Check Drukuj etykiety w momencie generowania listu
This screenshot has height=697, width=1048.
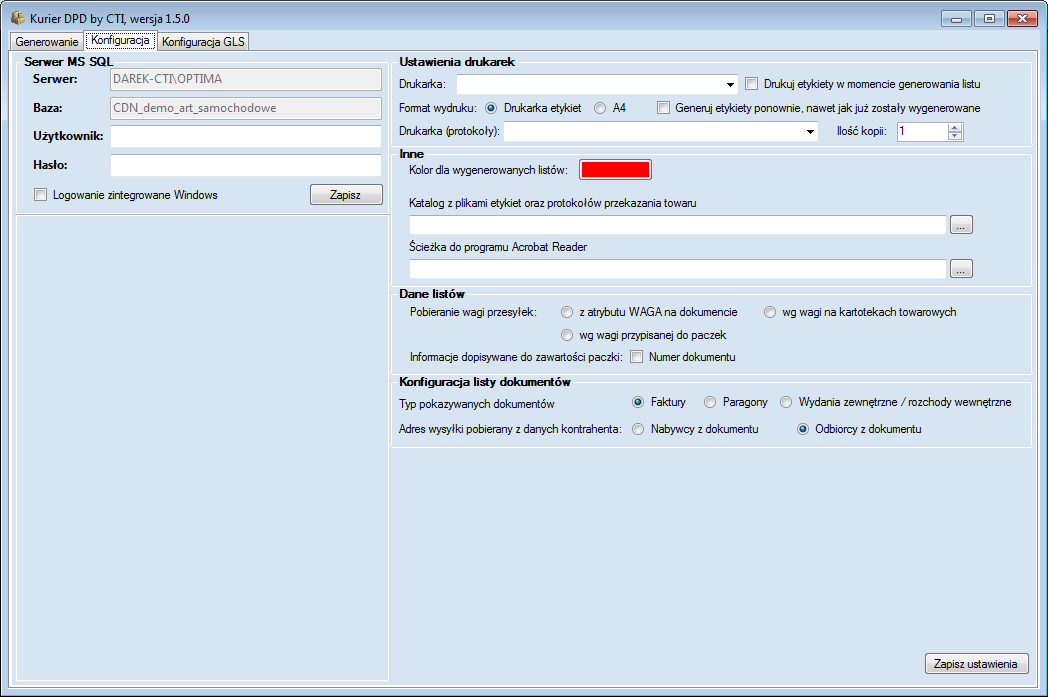point(752,84)
